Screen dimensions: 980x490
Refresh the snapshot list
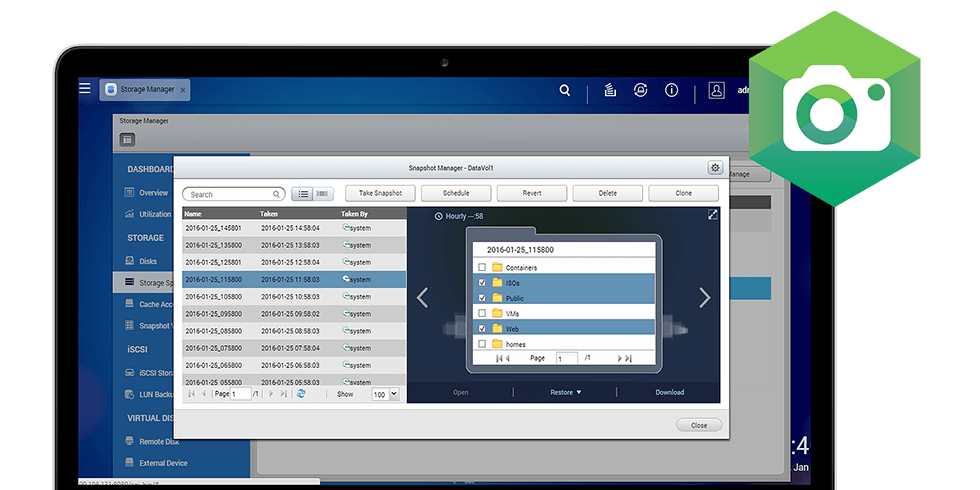point(301,394)
